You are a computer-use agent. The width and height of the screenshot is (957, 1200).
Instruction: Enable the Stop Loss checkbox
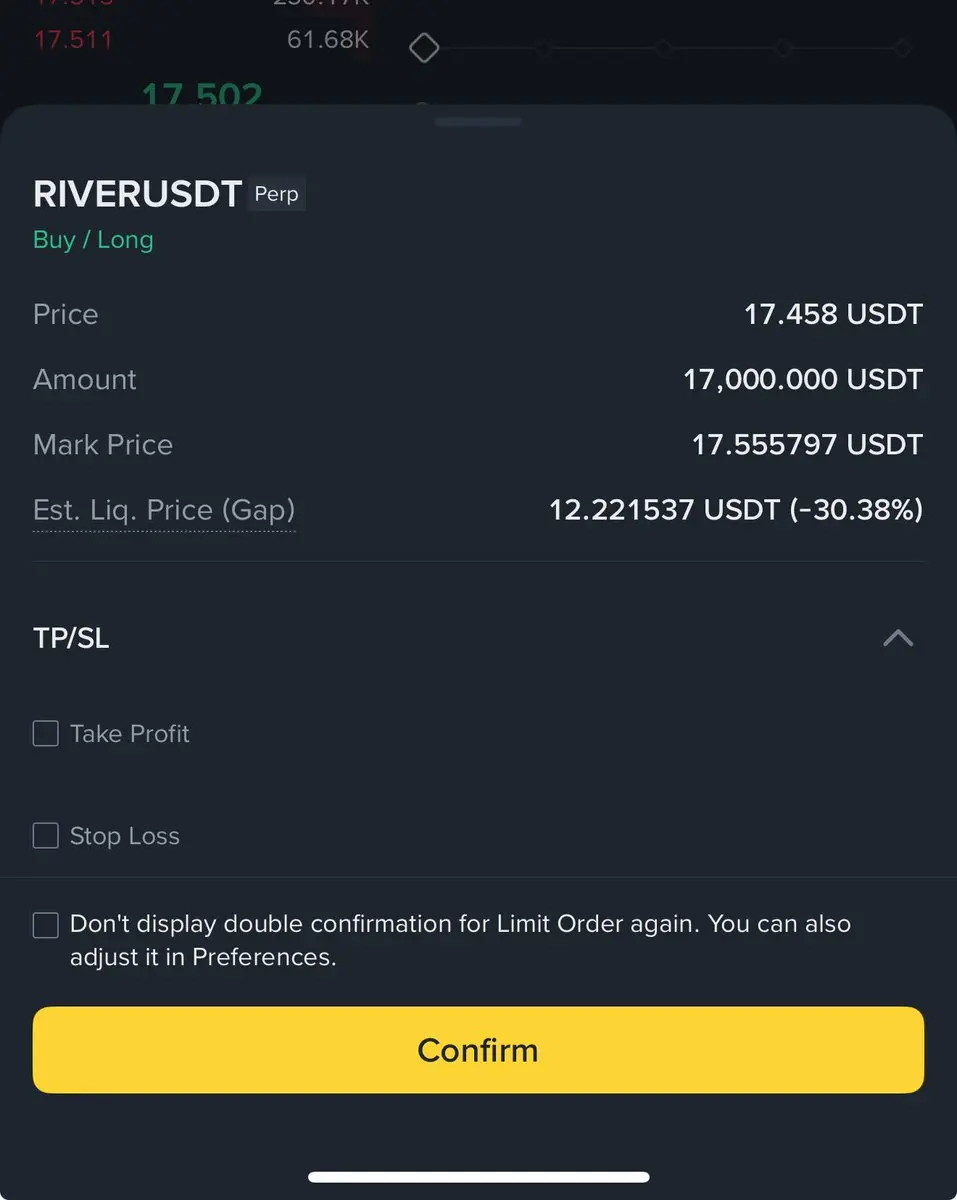46,835
